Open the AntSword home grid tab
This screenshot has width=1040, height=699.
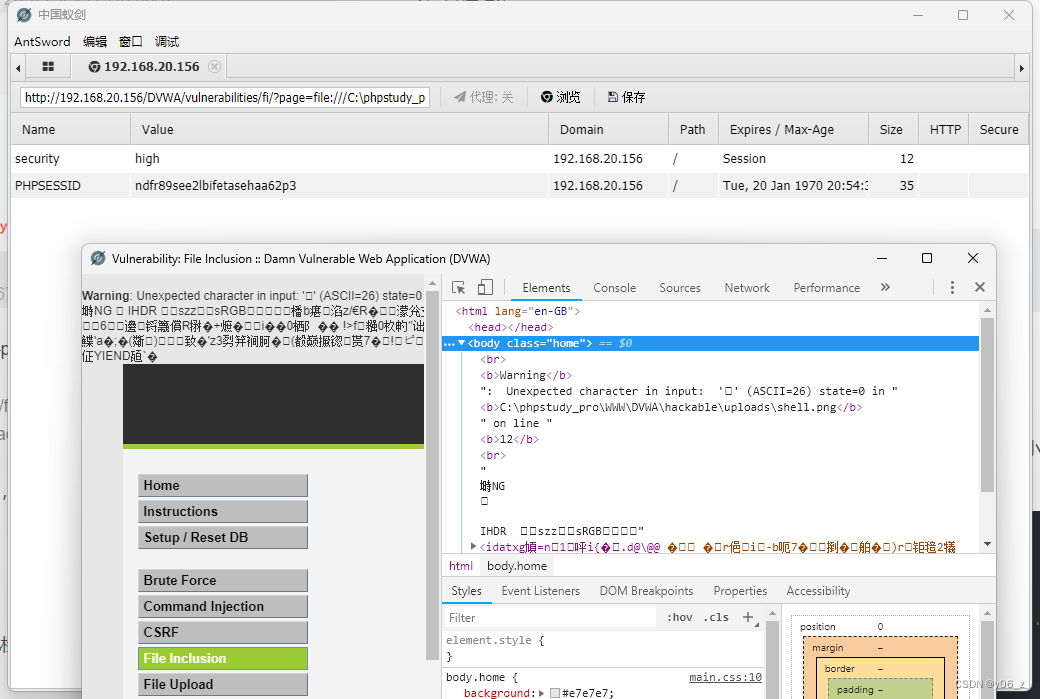48,66
